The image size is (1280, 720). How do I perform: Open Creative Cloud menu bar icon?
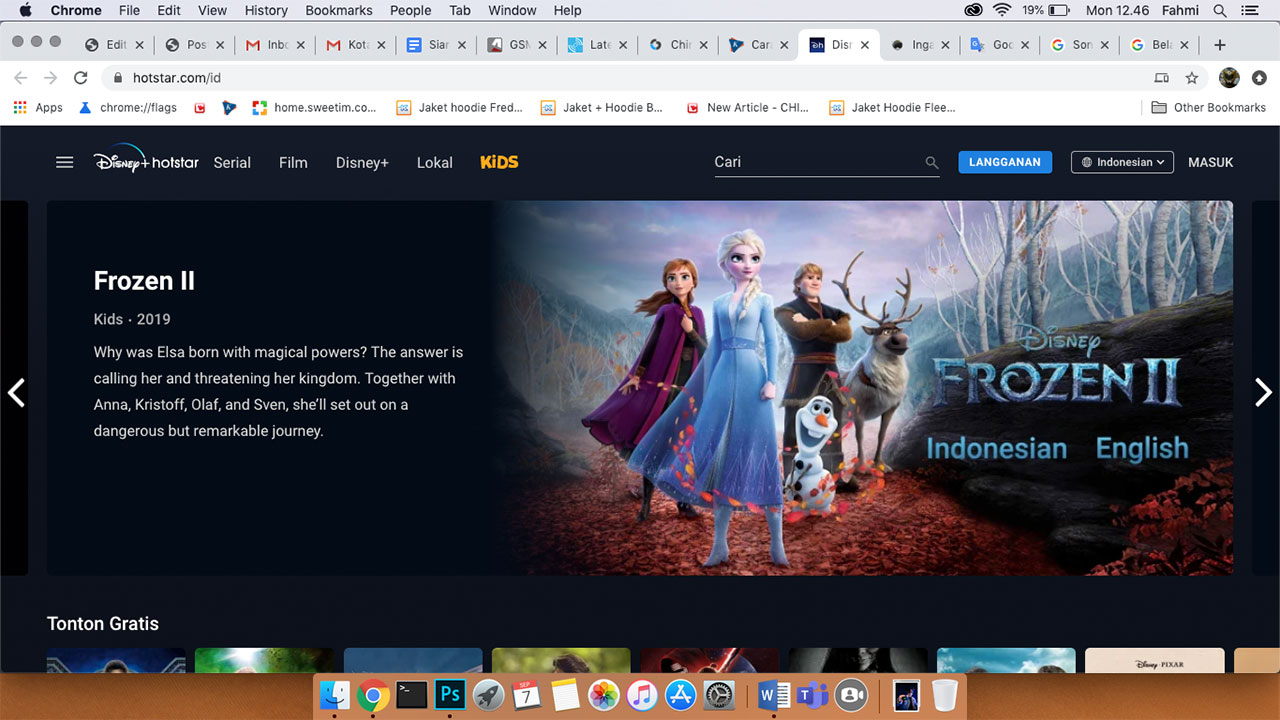(x=973, y=10)
